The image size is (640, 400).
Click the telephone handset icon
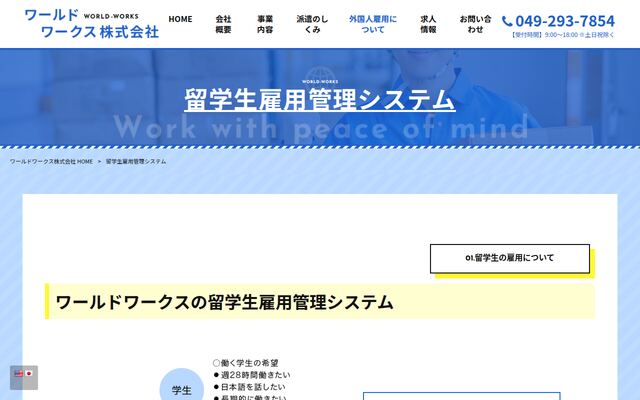click(507, 21)
